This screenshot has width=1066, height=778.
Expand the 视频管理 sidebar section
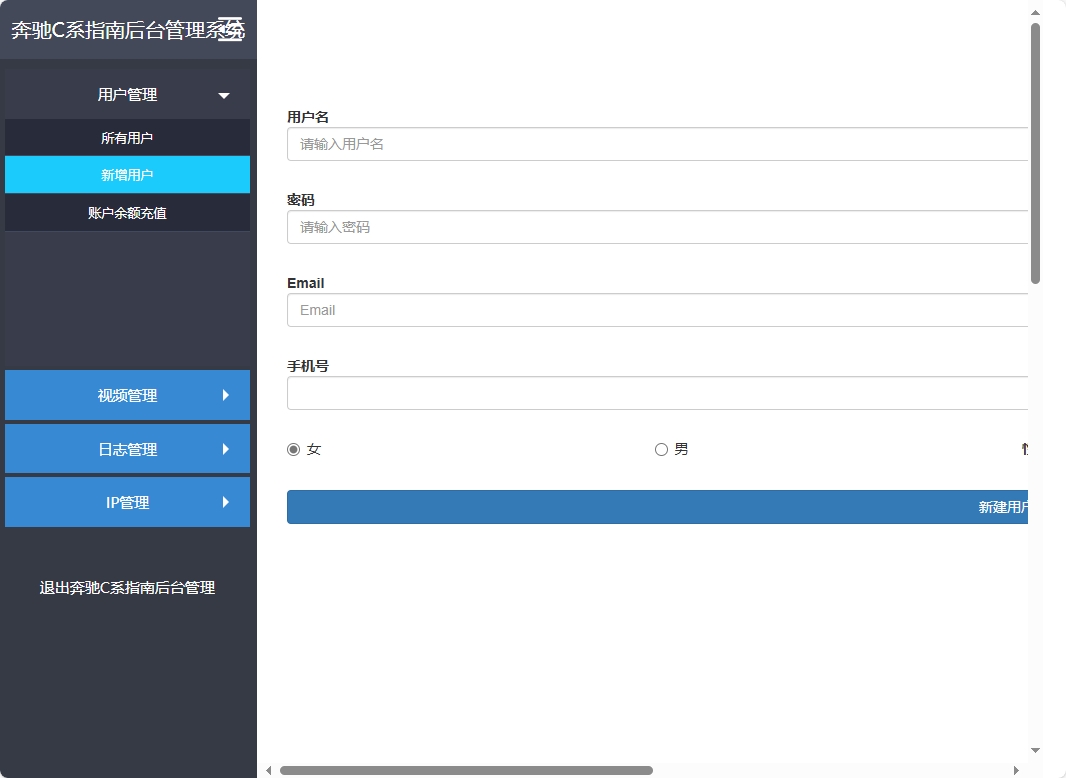click(127, 395)
